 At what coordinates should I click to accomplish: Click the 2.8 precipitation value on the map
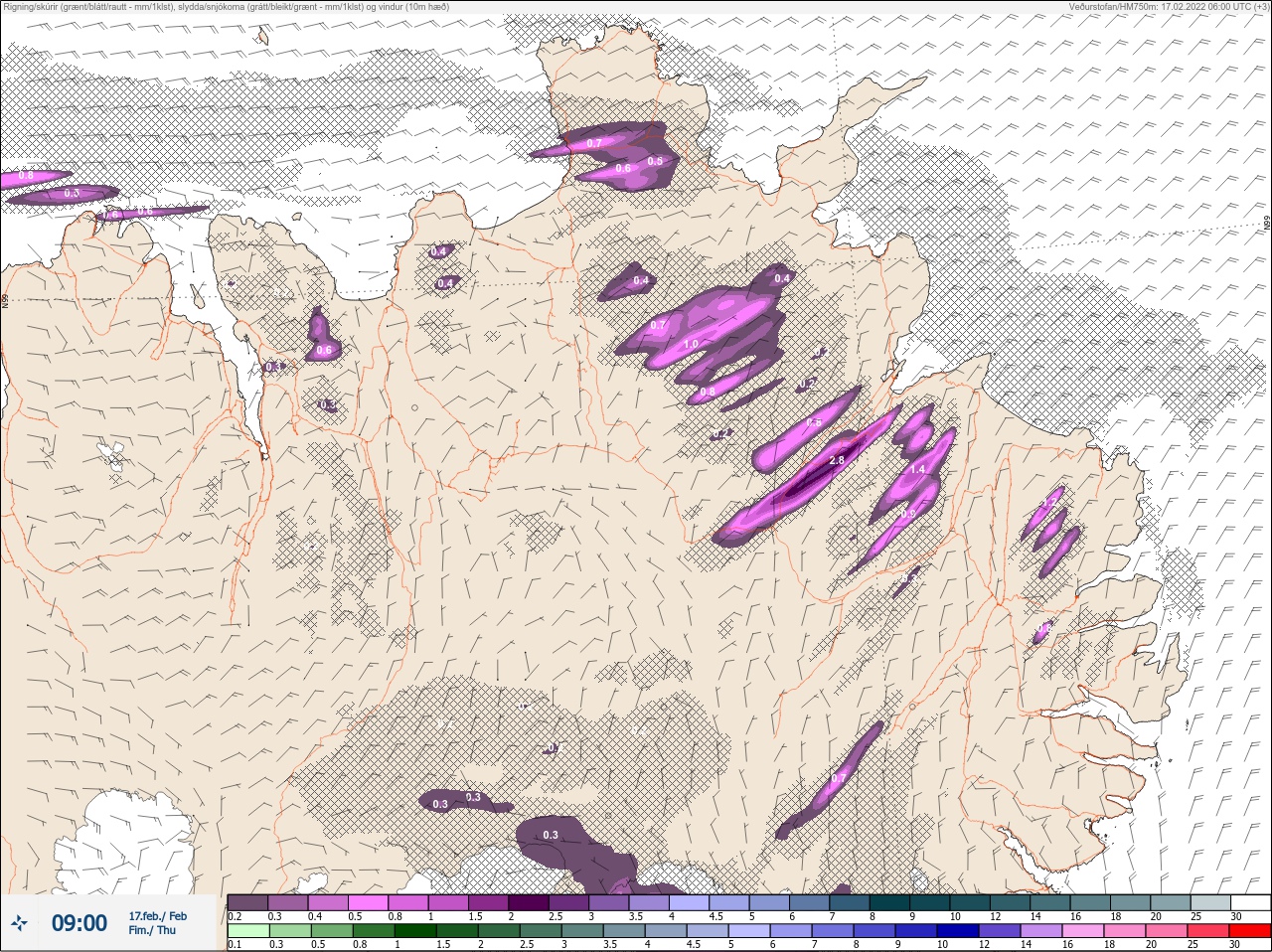click(837, 461)
